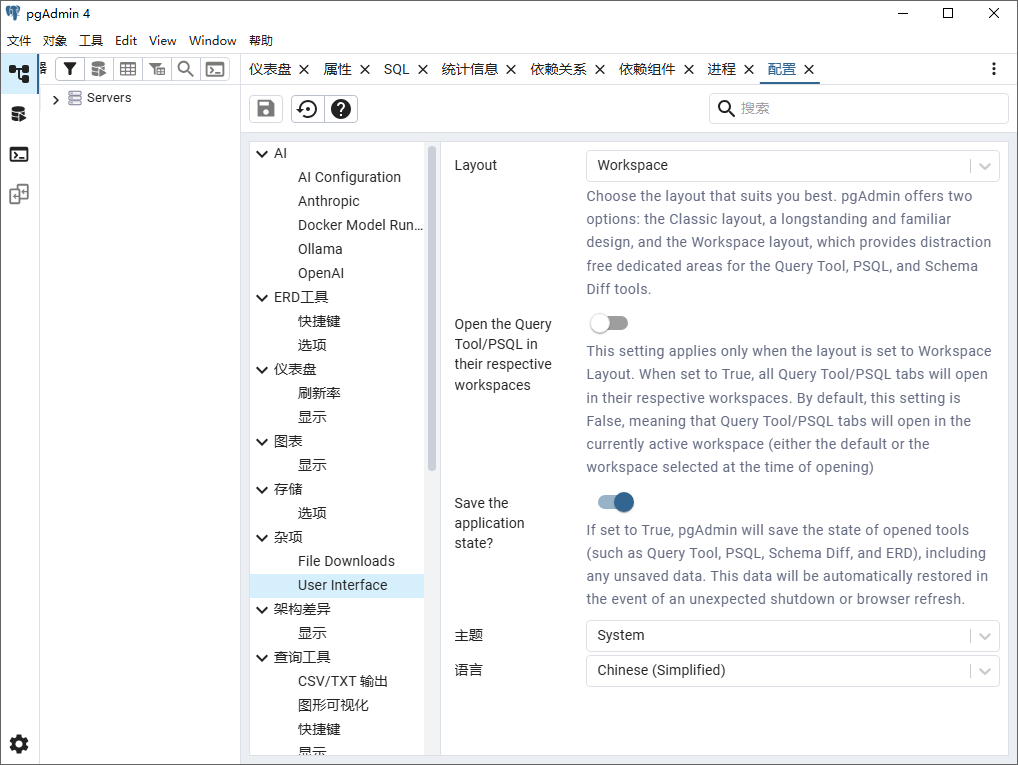Close the 依赖组件 tab

tap(689, 69)
